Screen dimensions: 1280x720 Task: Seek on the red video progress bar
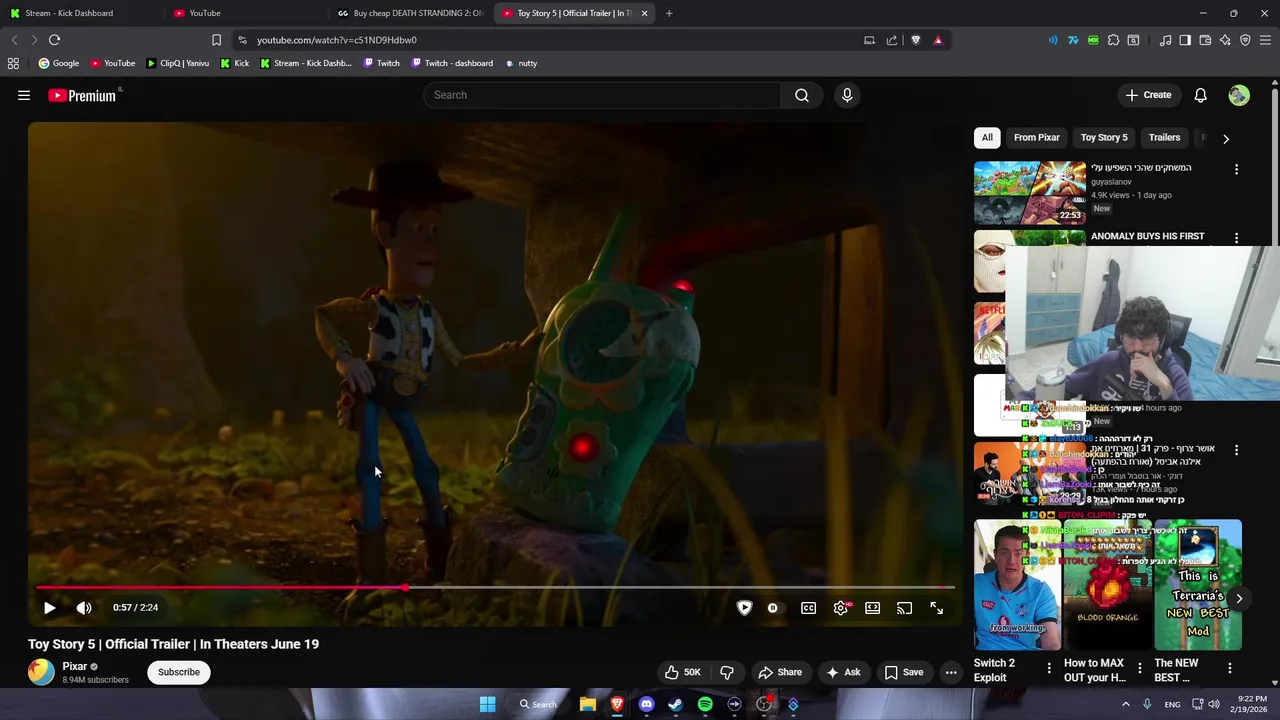495,588
